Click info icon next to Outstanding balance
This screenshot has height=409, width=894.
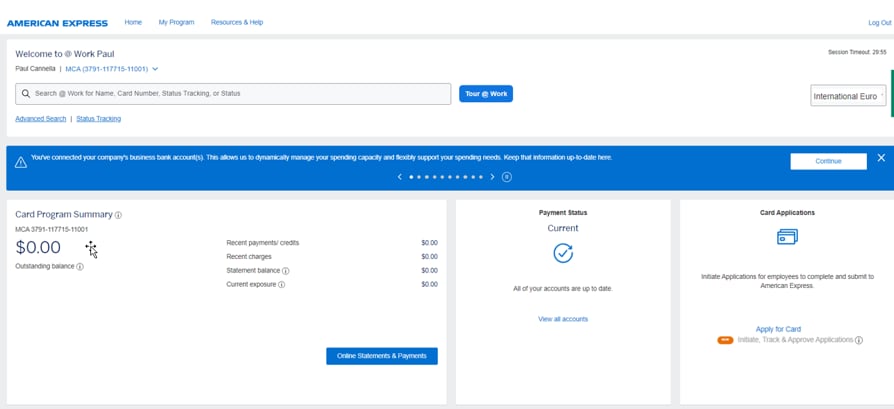coord(80,267)
